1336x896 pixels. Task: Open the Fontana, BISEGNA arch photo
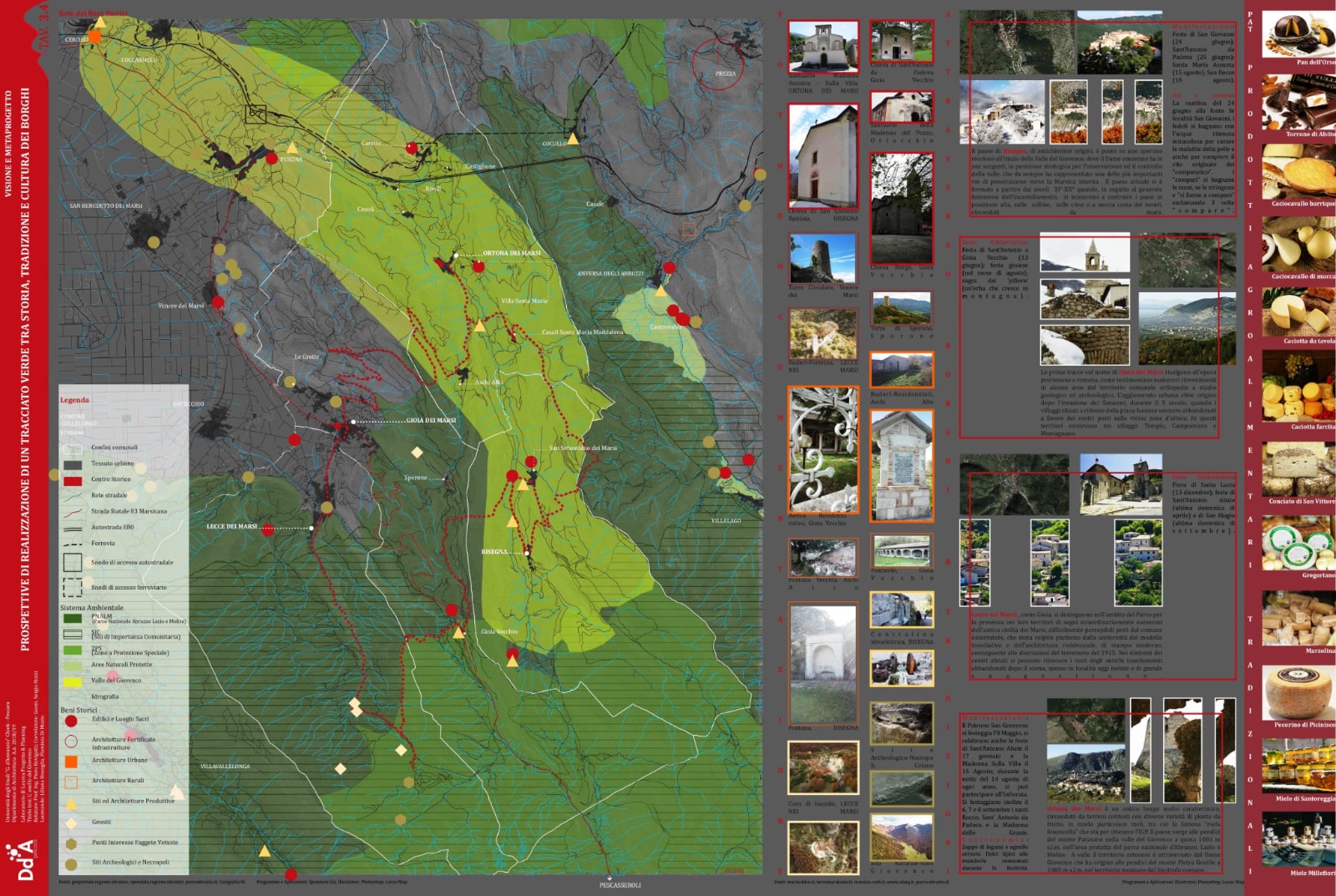[x=823, y=663]
